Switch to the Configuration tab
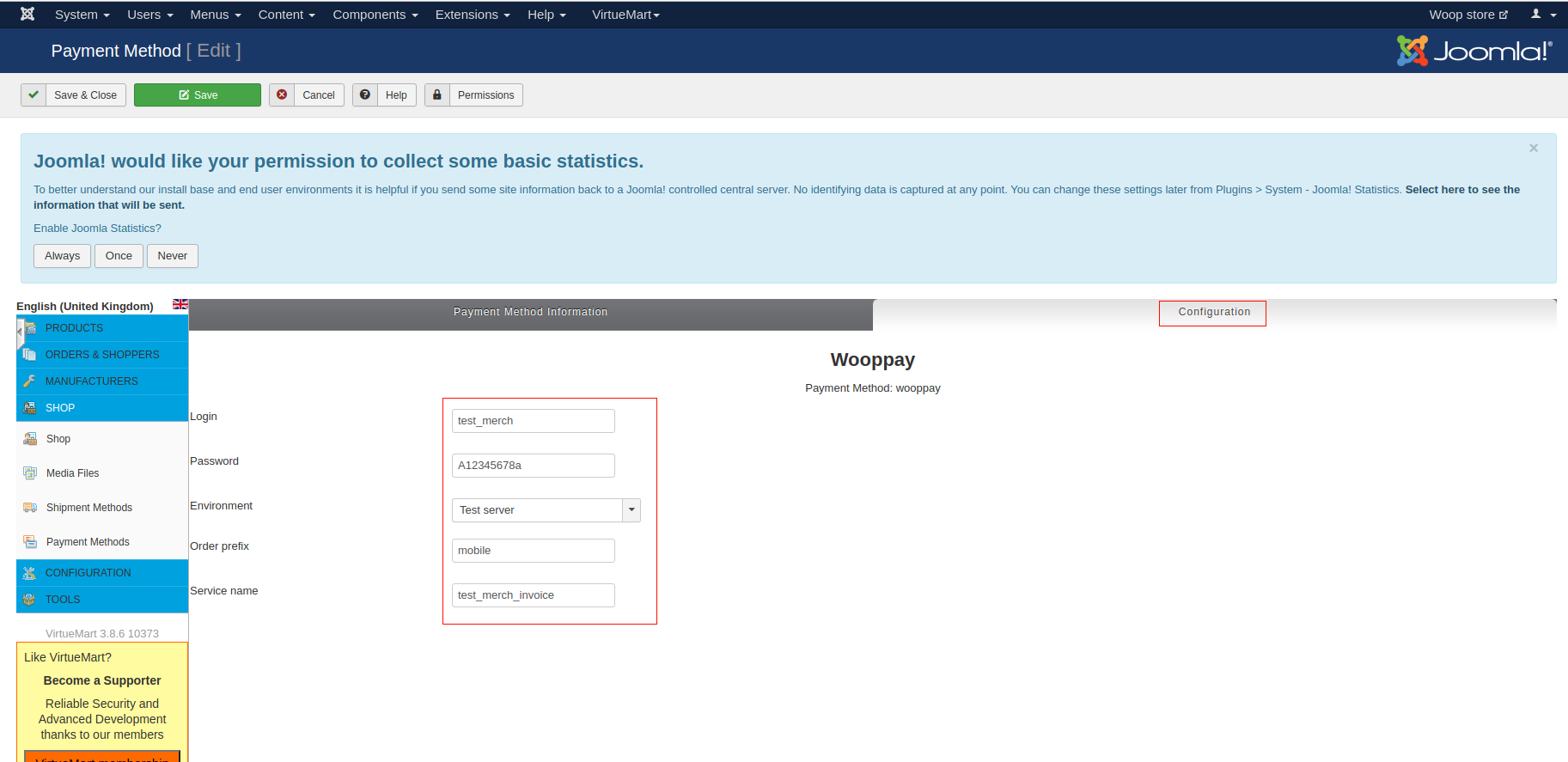The image size is (1568, 762). point(1214,313)
